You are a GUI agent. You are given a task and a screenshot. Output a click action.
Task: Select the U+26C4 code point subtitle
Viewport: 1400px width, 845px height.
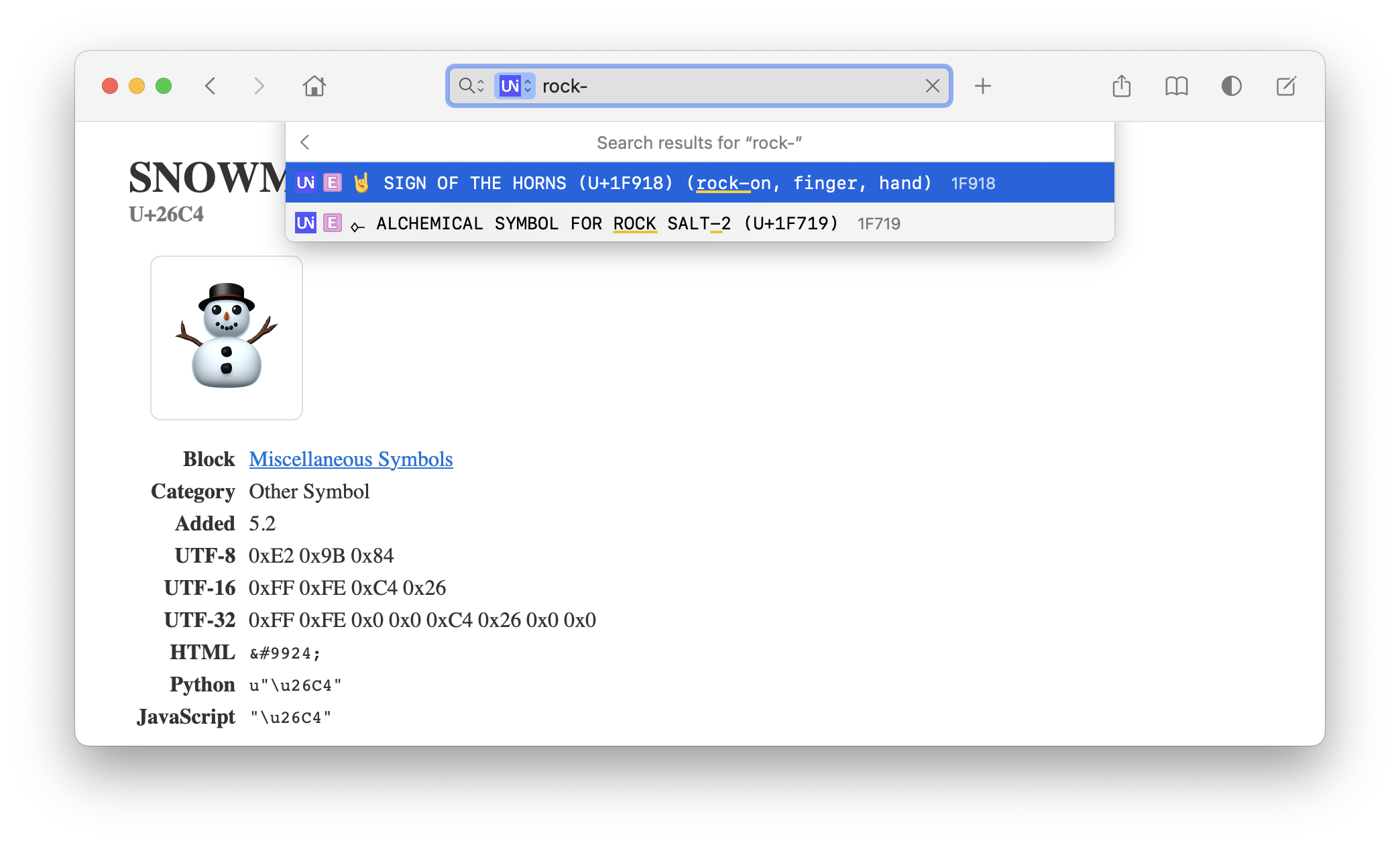click(166, 215)
